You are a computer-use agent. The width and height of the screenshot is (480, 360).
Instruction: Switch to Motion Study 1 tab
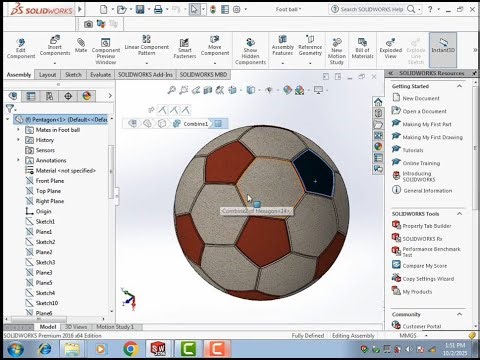115,327
